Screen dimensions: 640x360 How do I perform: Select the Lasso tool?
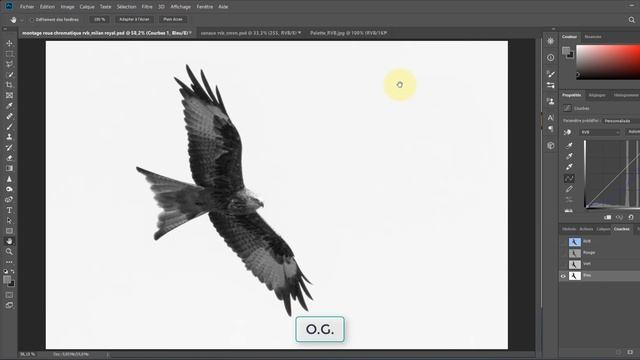9,64
